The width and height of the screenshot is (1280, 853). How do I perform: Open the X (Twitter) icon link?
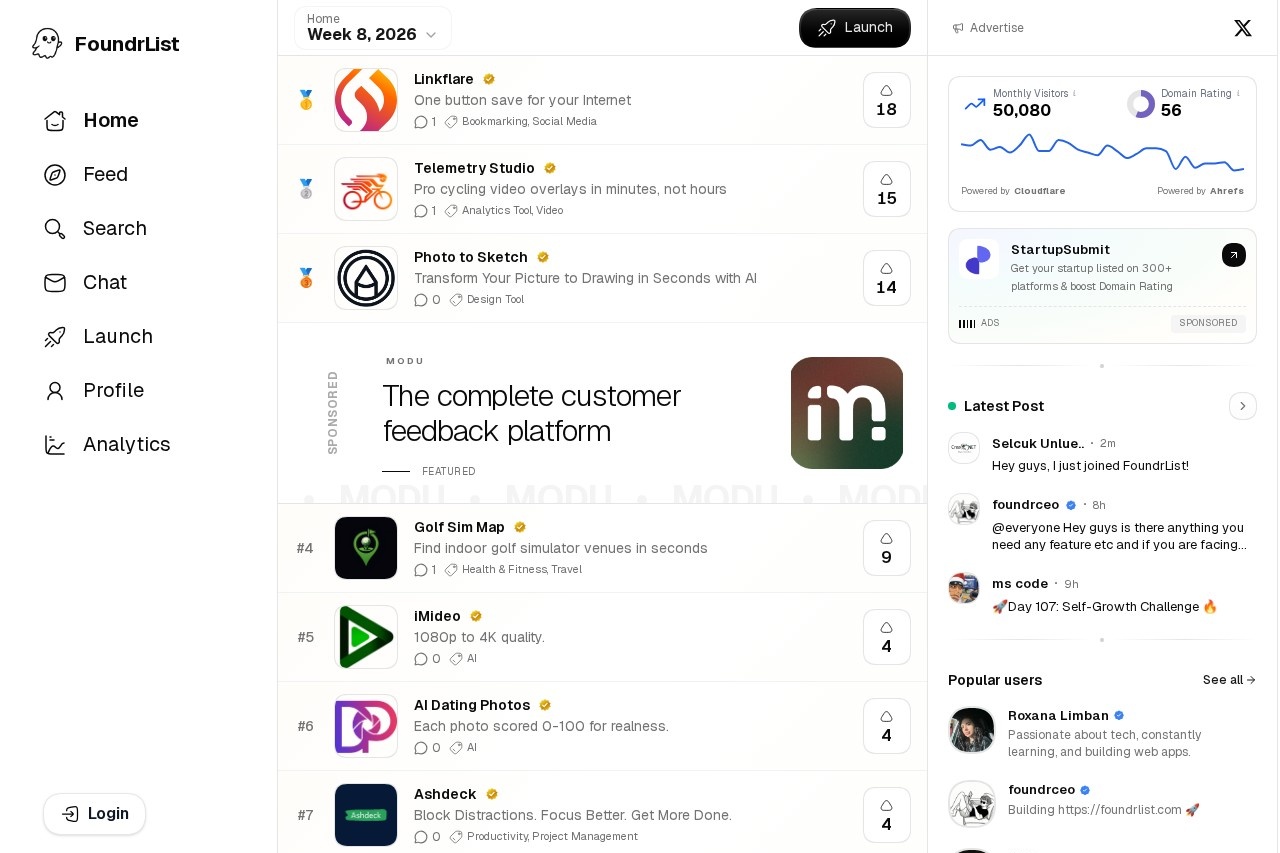1242,28
